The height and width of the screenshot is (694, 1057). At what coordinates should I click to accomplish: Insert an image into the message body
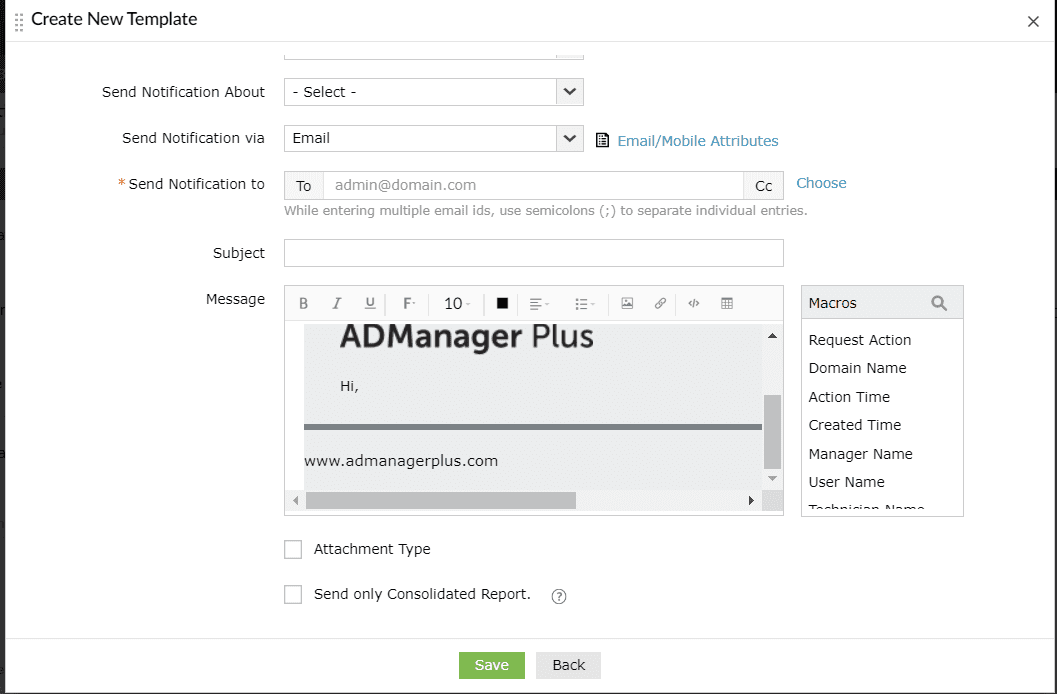point(627,303)
